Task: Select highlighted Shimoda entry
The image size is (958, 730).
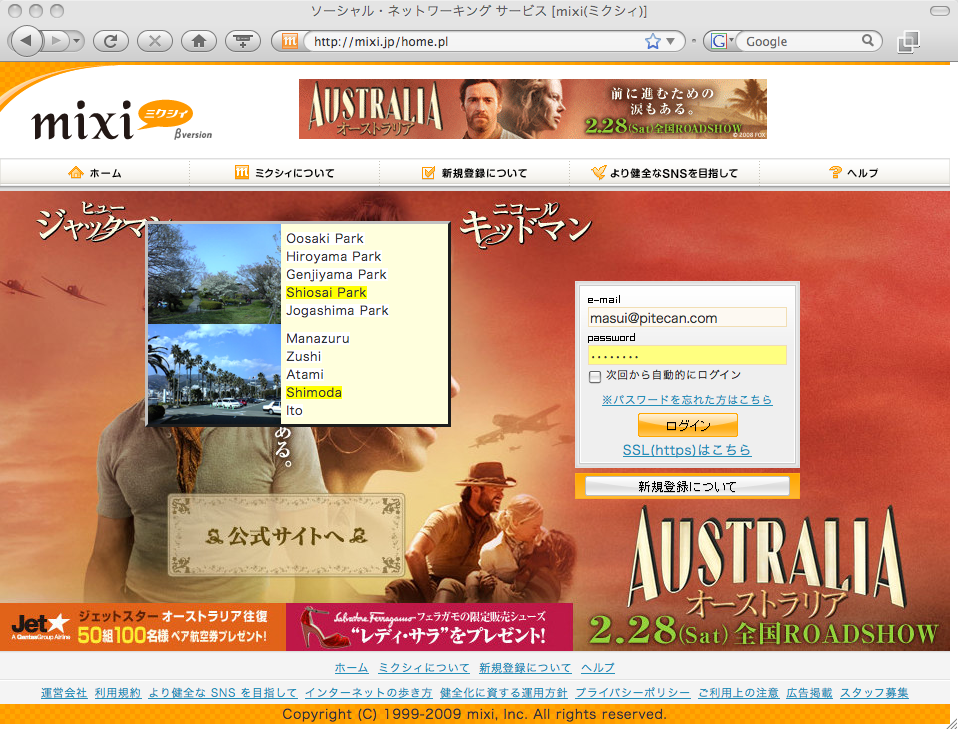Action: coord(314,392)
